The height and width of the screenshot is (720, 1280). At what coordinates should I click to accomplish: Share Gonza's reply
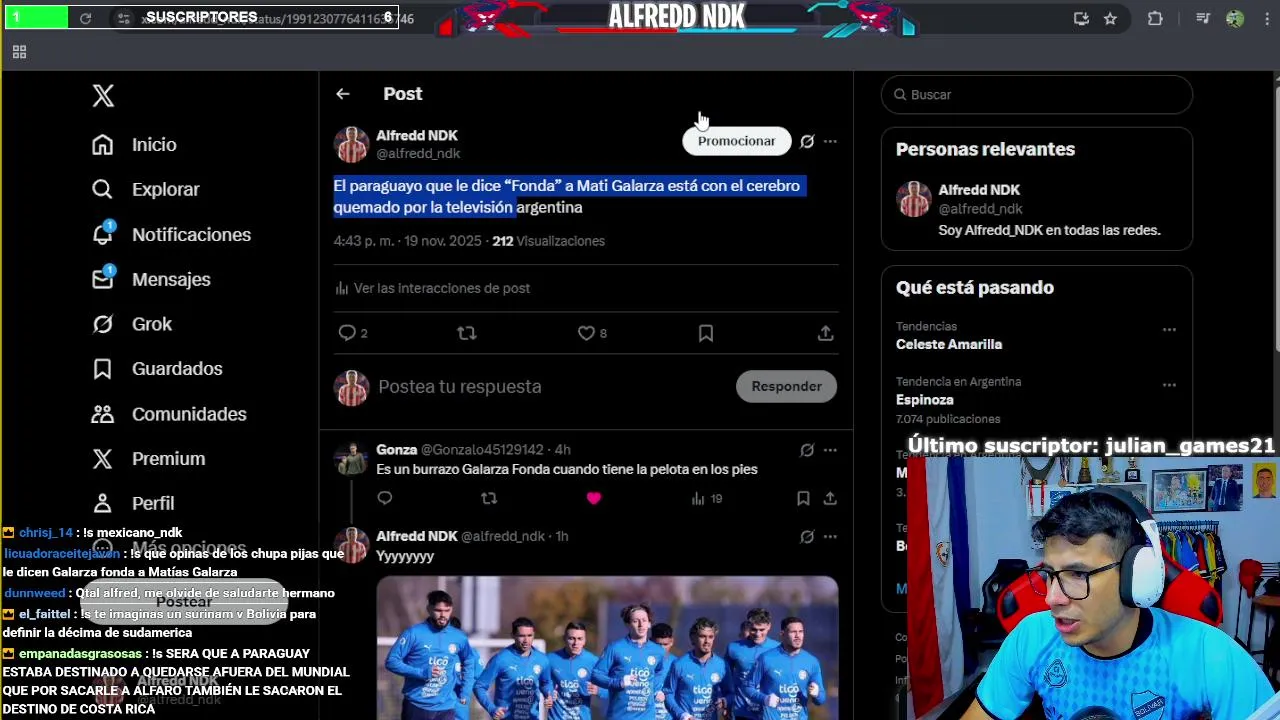(x=830, y=498)
